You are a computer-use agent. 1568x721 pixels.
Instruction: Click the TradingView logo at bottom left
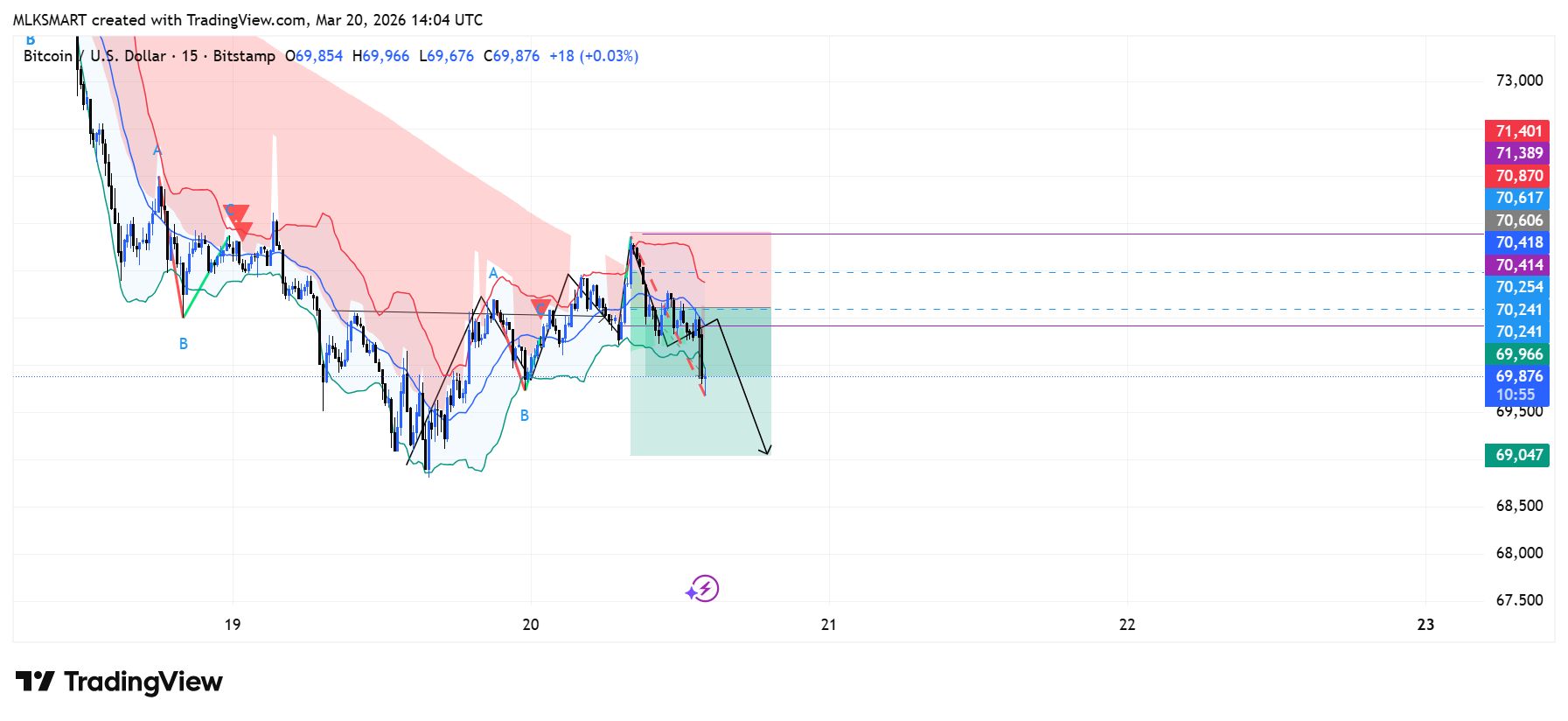point(119,682)
